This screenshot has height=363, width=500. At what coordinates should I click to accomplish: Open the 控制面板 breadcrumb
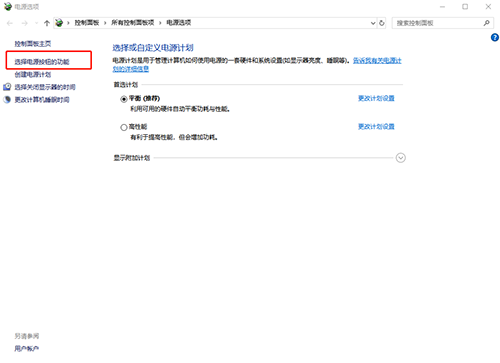click(x=87, y=23)
